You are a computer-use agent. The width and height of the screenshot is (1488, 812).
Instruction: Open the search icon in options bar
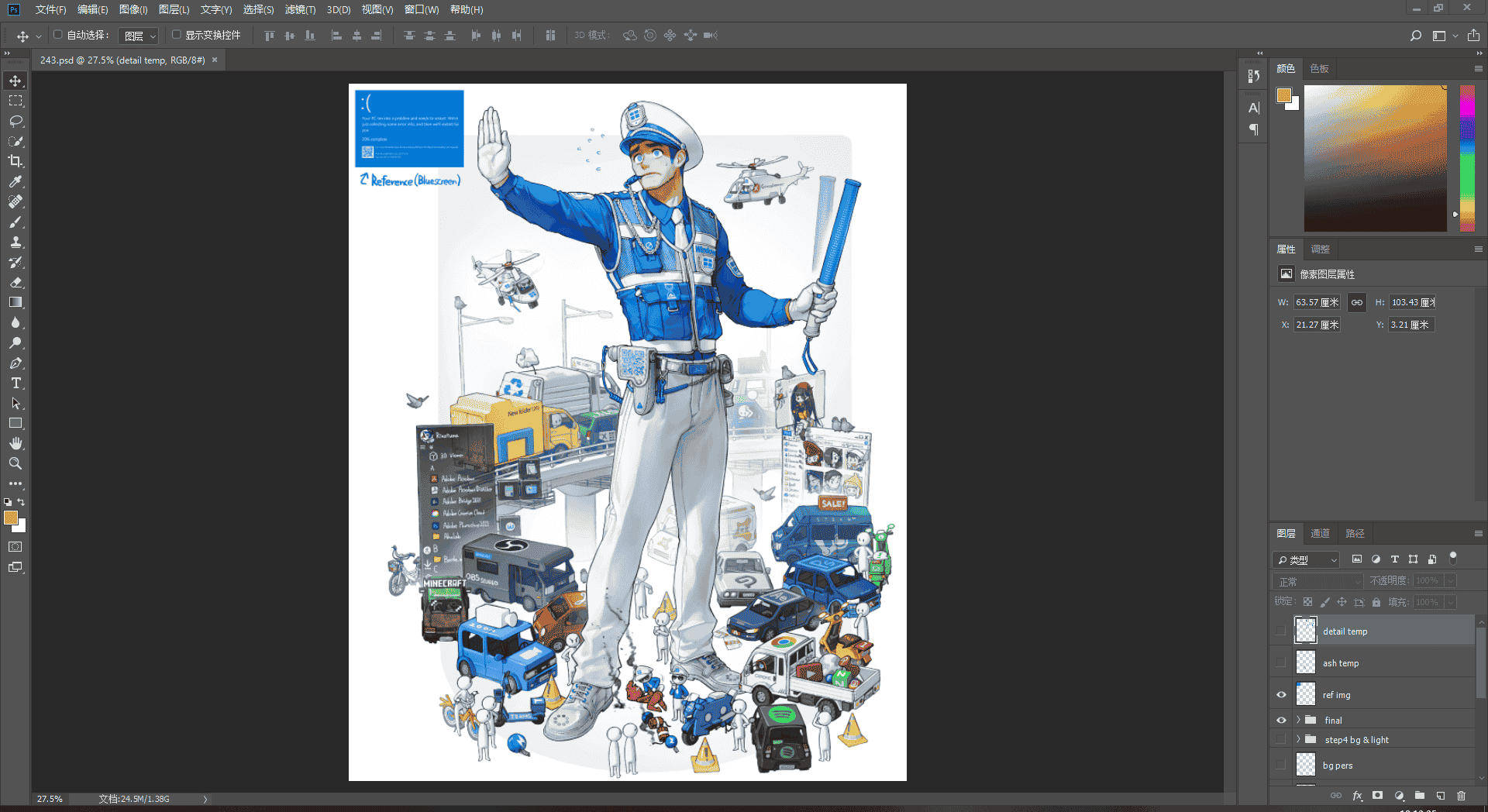coord(1416,36)
